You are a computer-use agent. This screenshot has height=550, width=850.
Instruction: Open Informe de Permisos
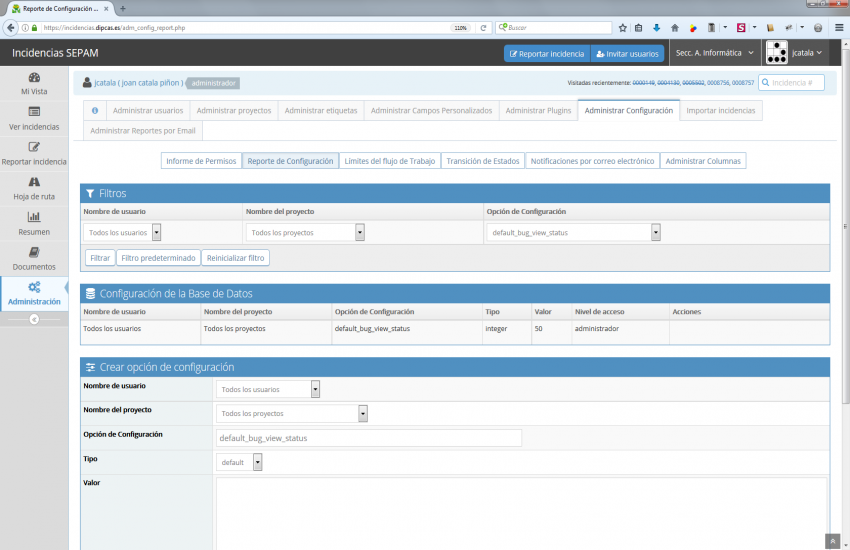(x=201, y=161)
